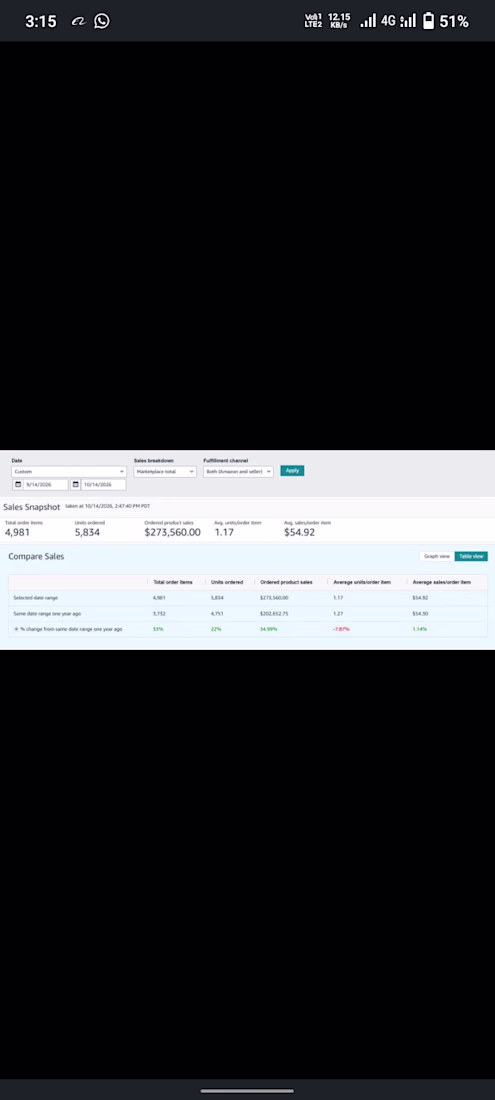Screen dimensions: 495x1100
Task: Click the Sales Snapshot heading
Action: tap(32, 507)
